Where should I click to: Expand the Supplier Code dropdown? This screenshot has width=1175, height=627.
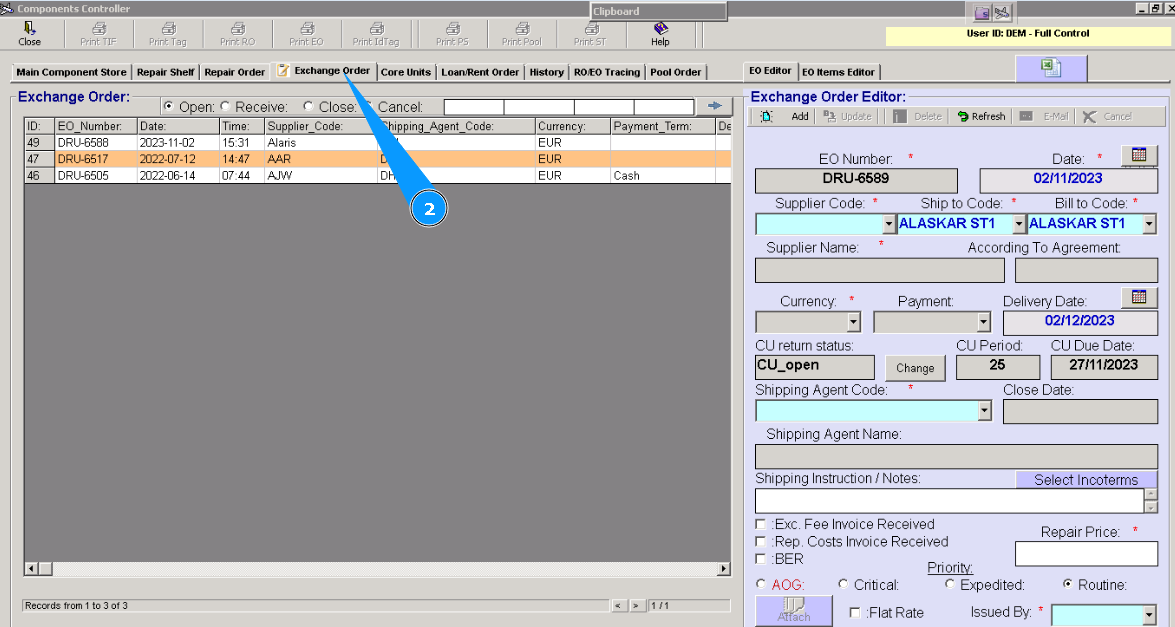[889, 224]
